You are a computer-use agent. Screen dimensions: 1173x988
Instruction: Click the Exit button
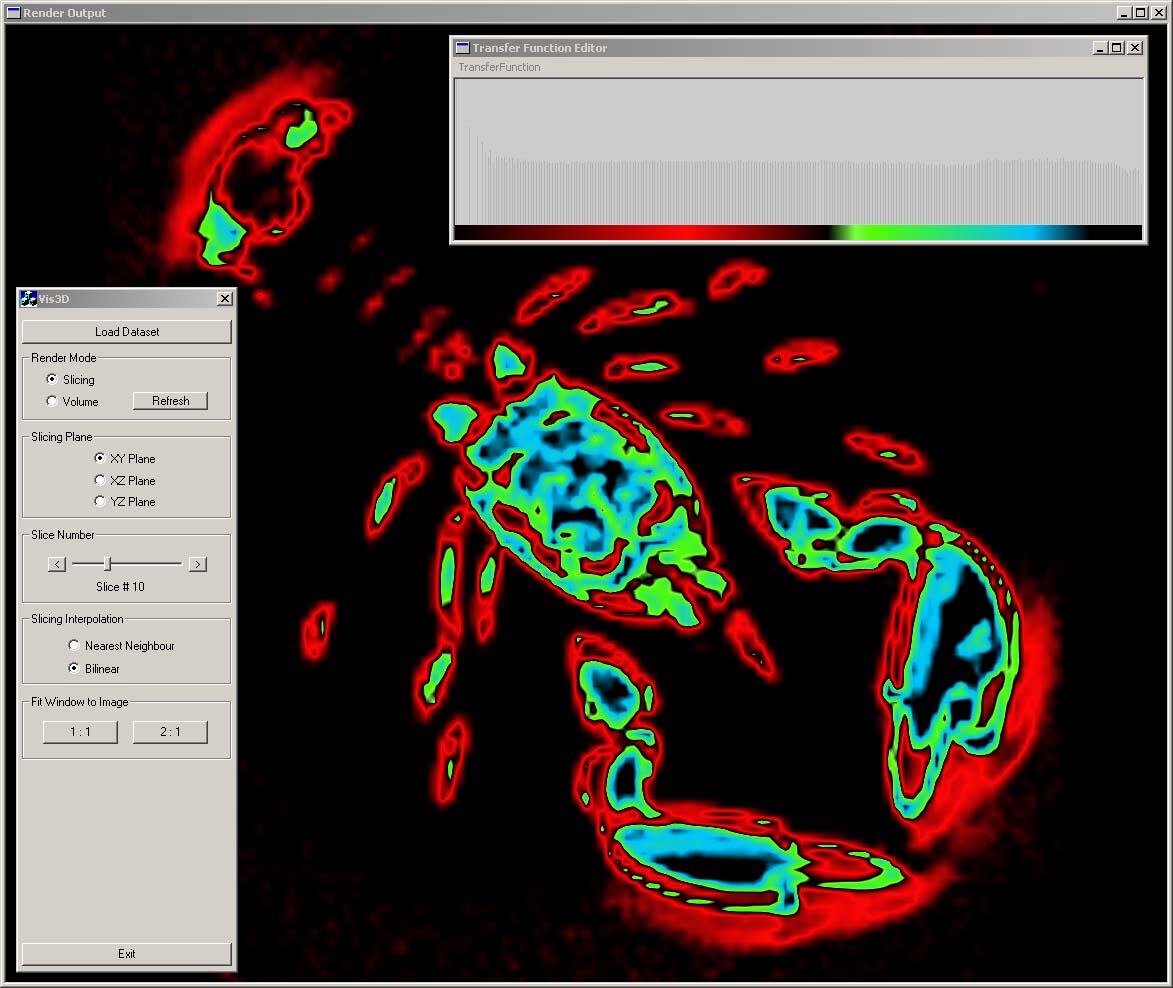pos(126,954)
